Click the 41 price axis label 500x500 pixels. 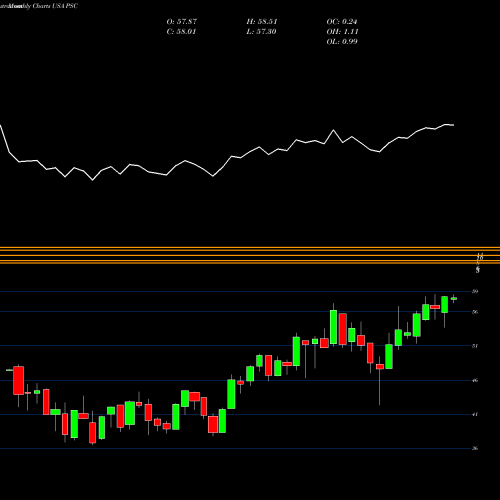(x=475, y=414)
